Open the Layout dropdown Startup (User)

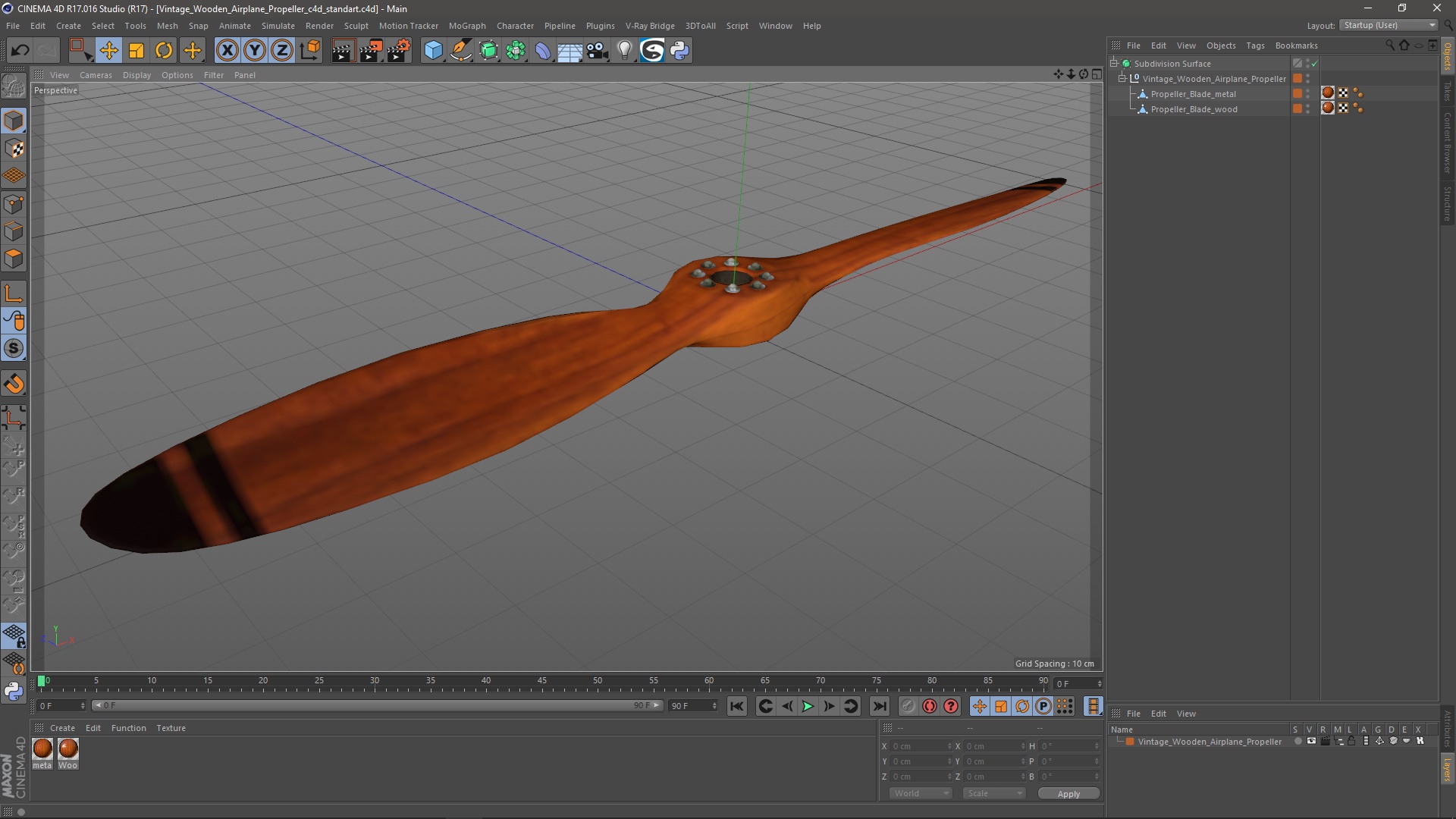pyautogui.click(x=1389, y=25)
